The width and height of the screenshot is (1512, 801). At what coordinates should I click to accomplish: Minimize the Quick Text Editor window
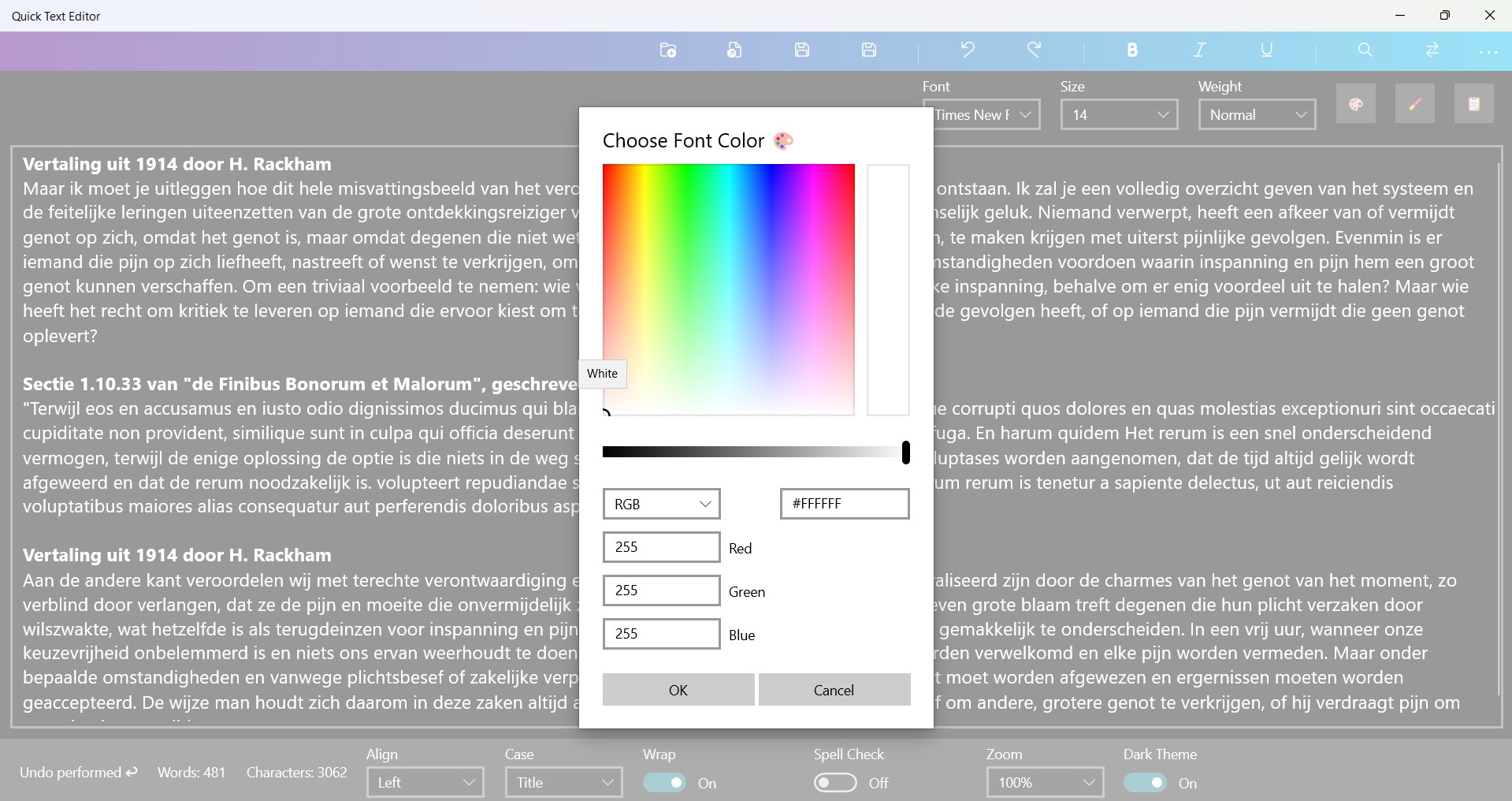pos(1400,16)
